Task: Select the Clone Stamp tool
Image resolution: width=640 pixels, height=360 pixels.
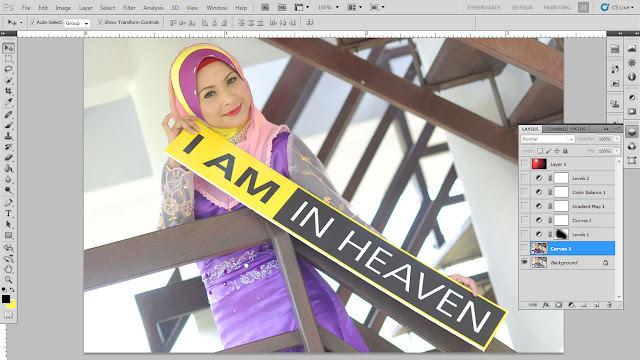Action: coord(8,136)
